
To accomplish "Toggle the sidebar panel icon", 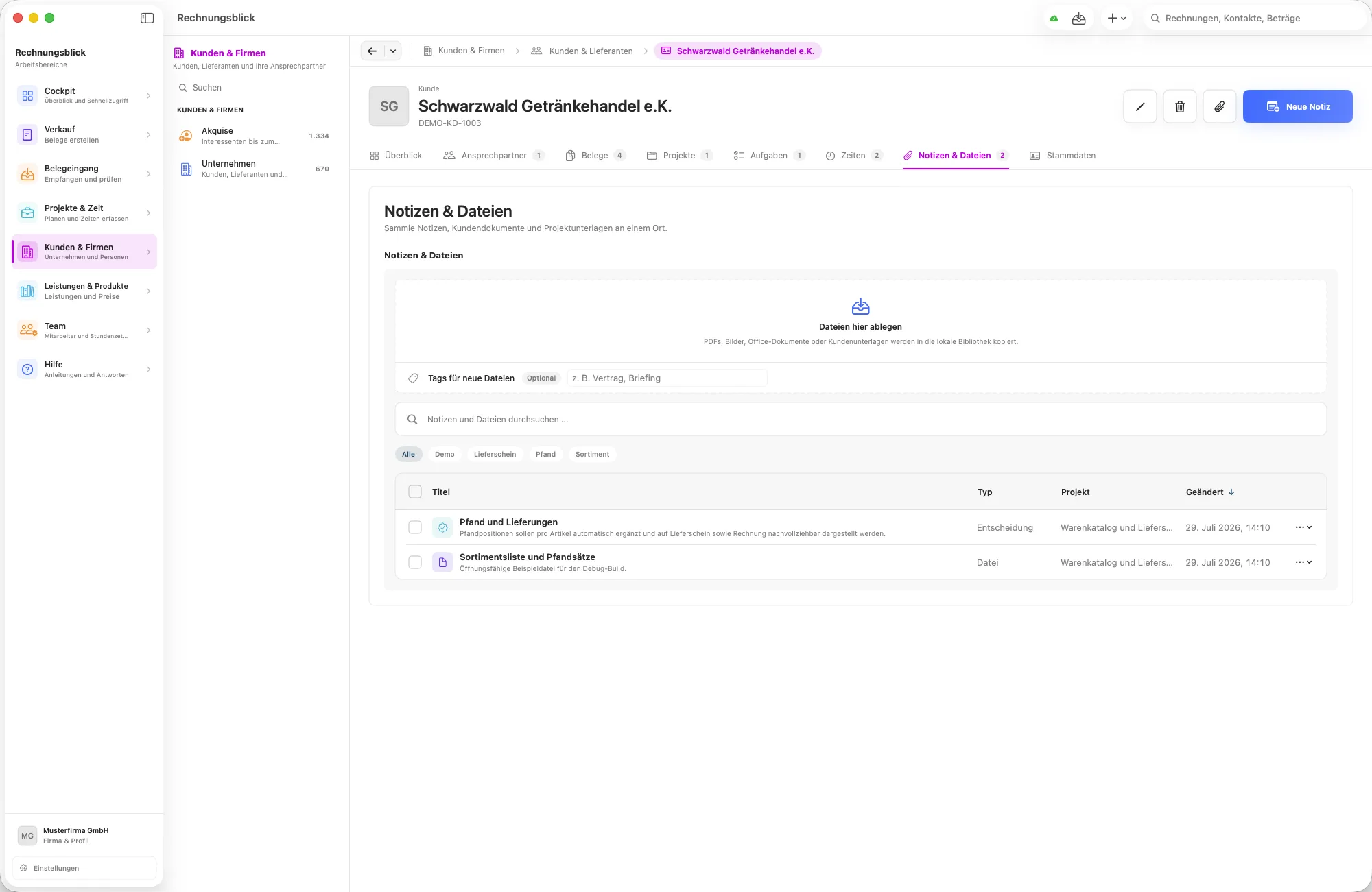I will (147, 18).
